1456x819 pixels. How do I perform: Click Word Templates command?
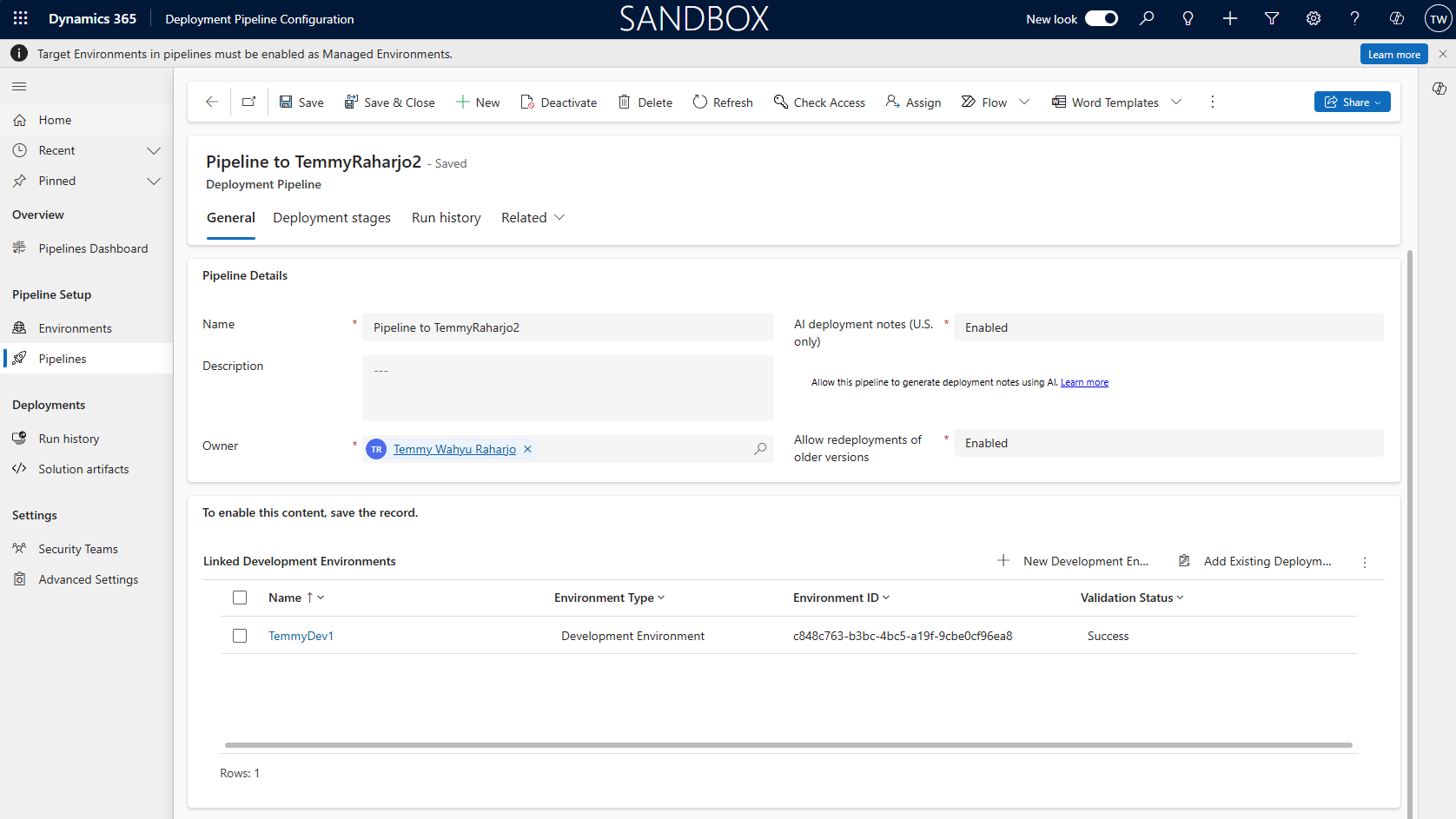pos(1105,102)
